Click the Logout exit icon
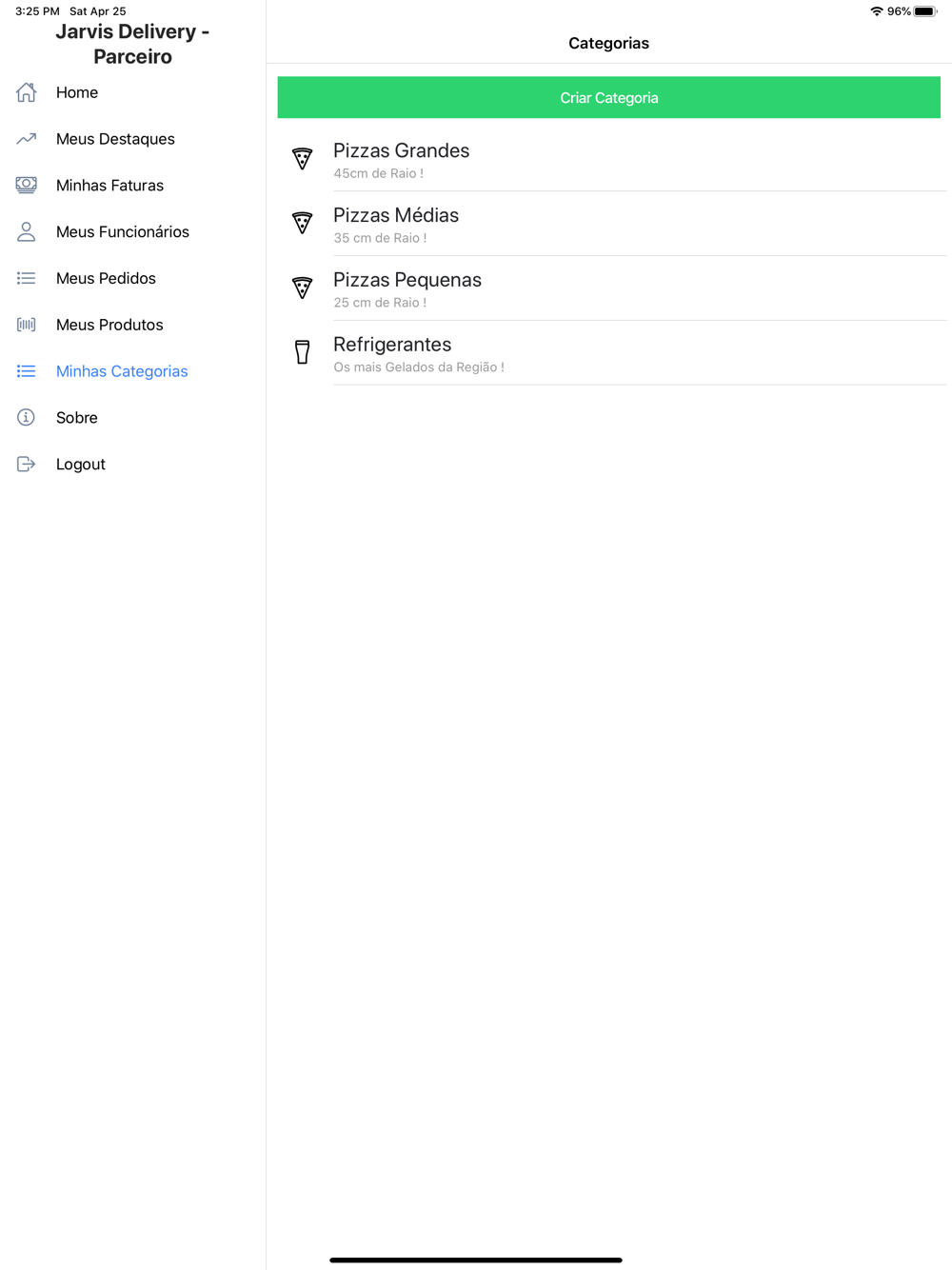 [x=27, y=465]
